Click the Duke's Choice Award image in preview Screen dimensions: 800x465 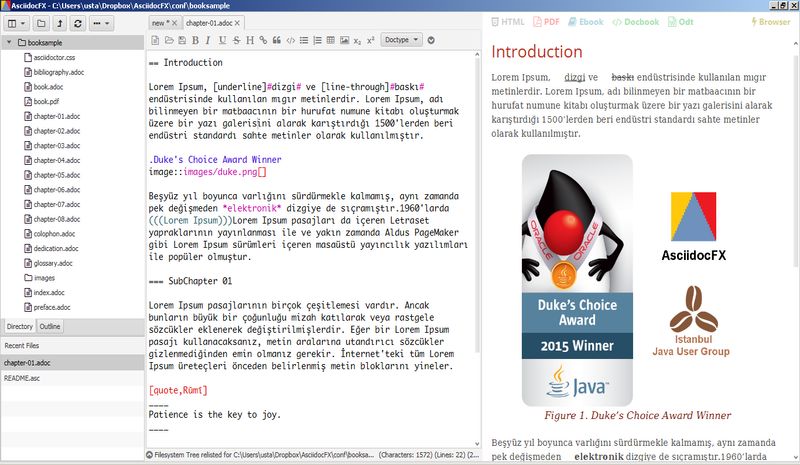[577, 280]
